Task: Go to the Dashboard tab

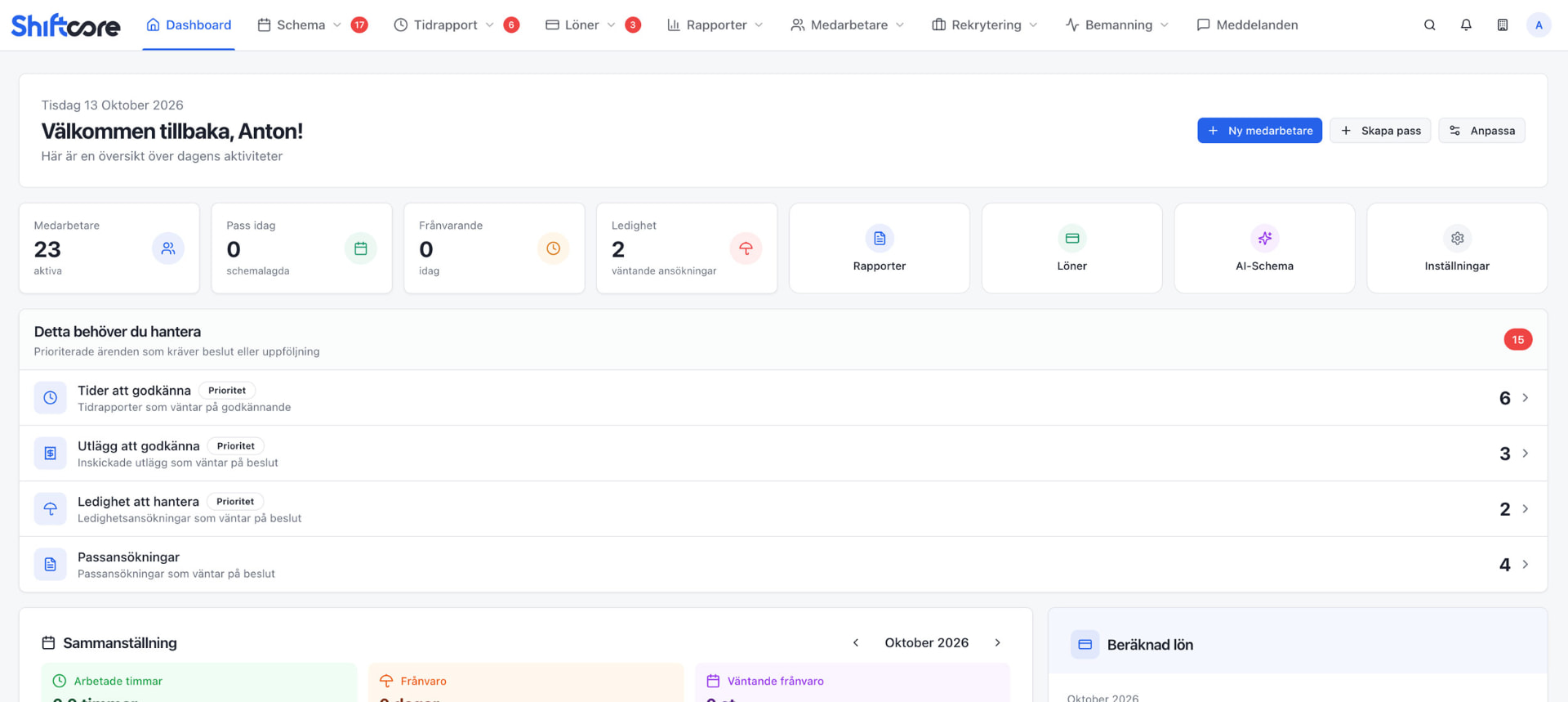Action: pyautogui.click(x=189, y=25)
